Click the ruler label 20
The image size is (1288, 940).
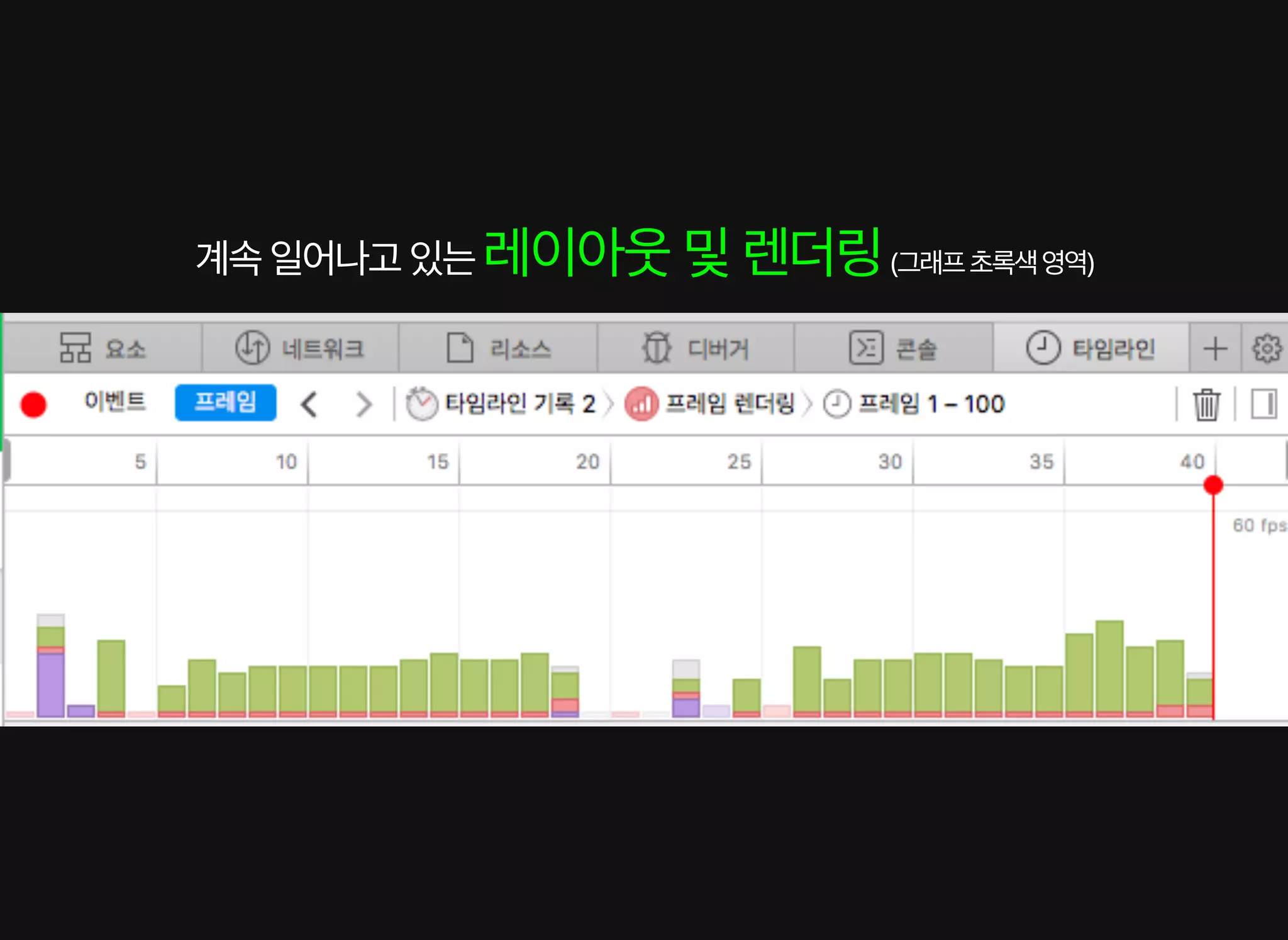click(587, 462)
